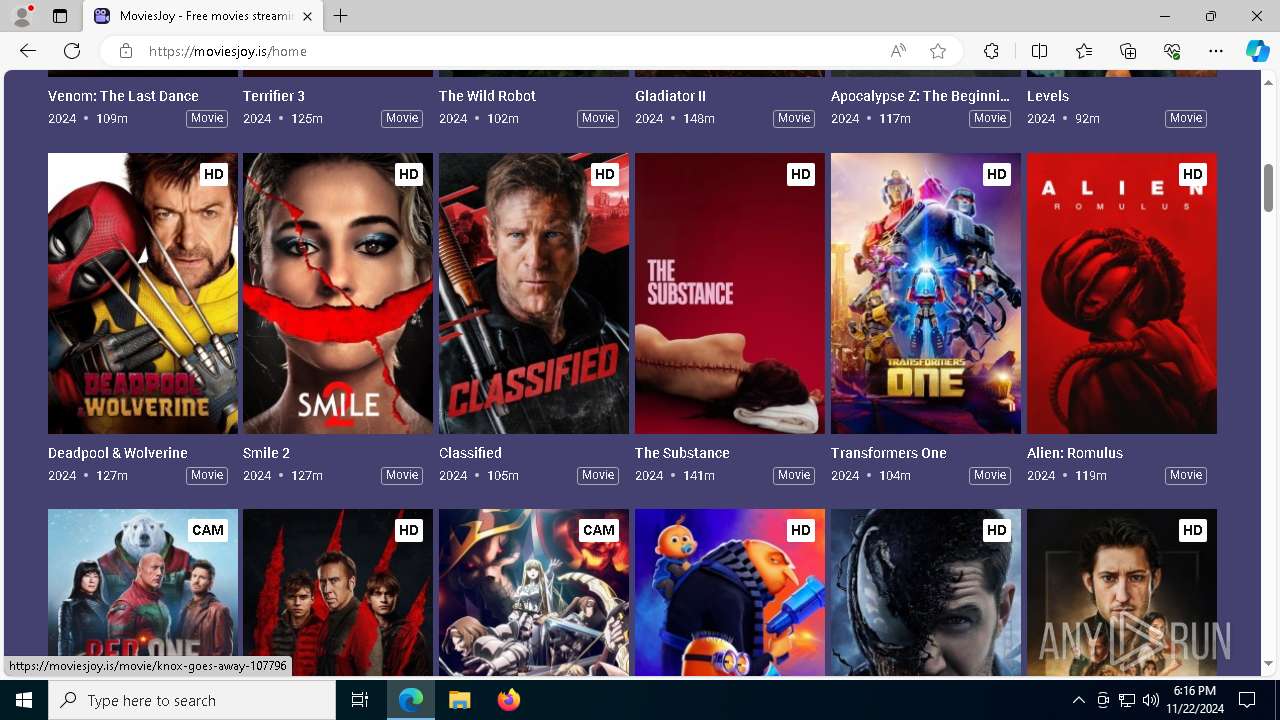1280x720 pixels.
Task: Open Microsoft Edge from taskbar
Action: click(411, 700)
